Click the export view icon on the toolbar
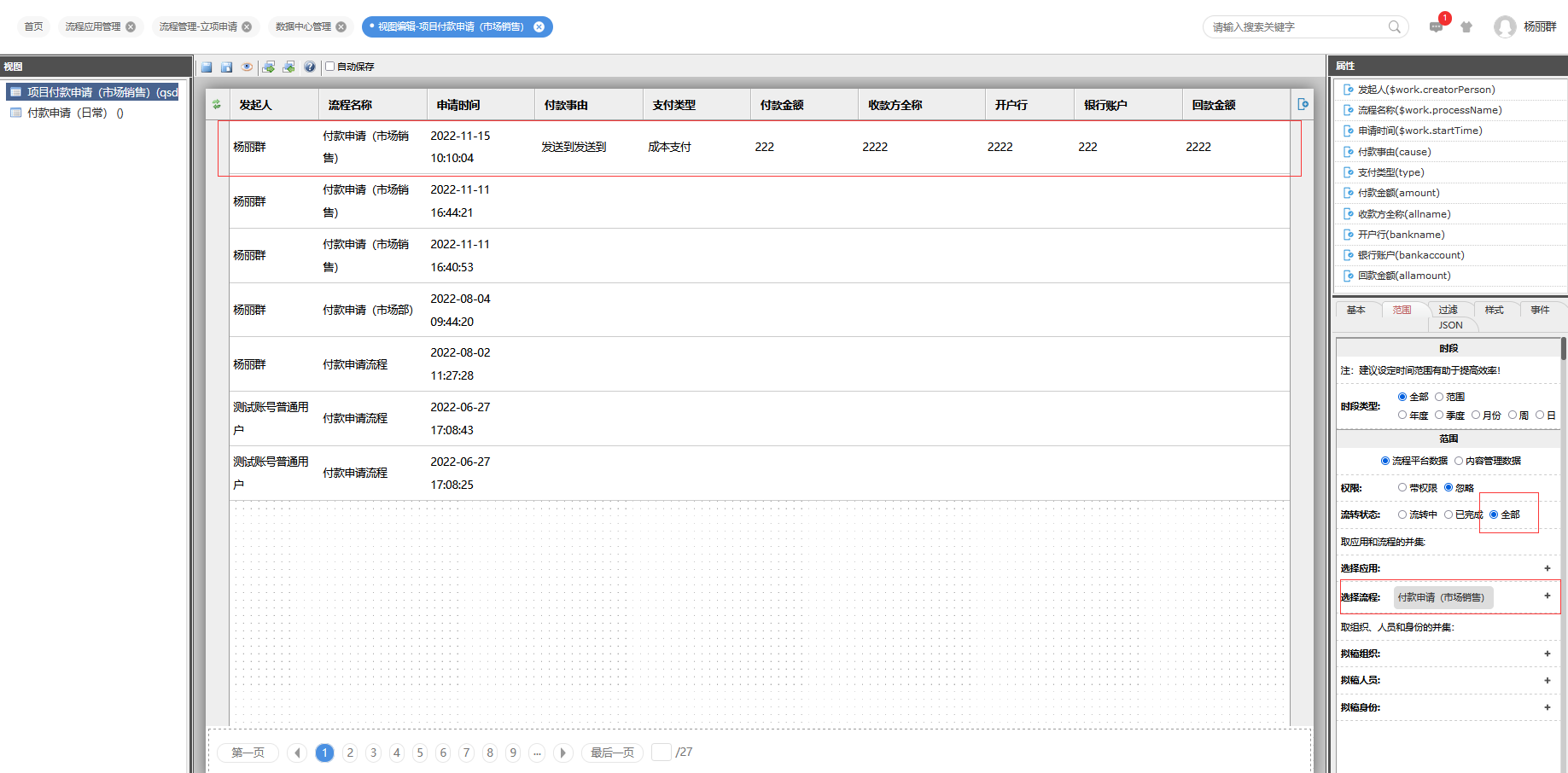1568x773 pixels. 268,67
